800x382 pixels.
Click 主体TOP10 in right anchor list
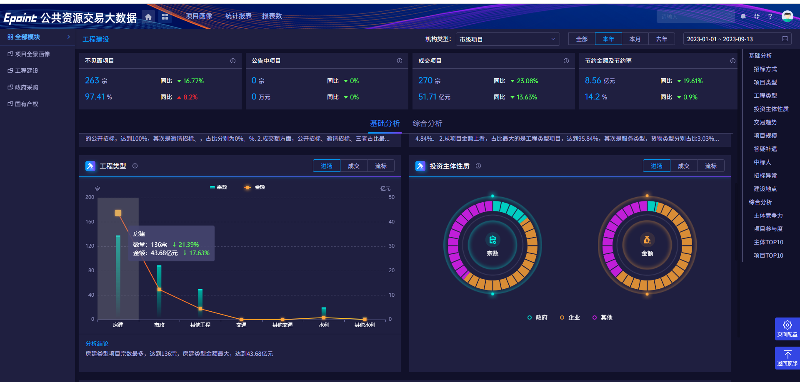click(768, 242)
